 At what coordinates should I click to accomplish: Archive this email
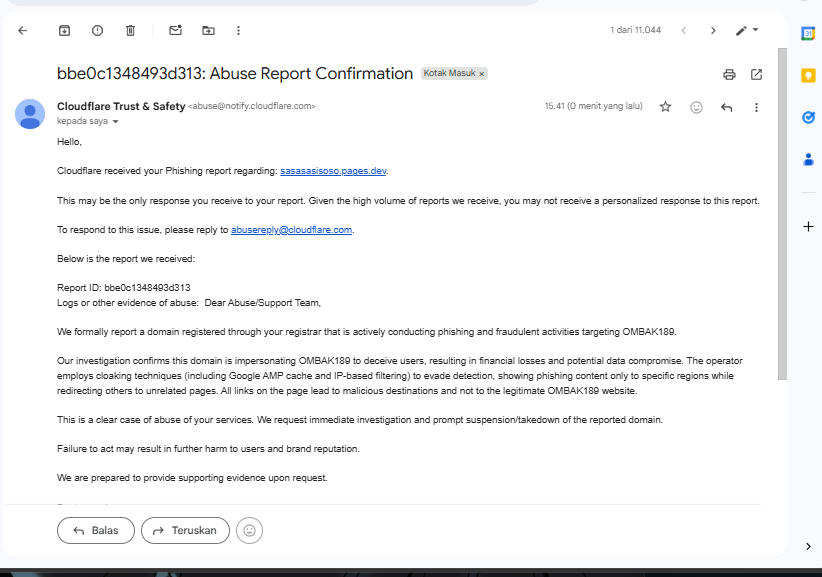click(x=64, y=30)
